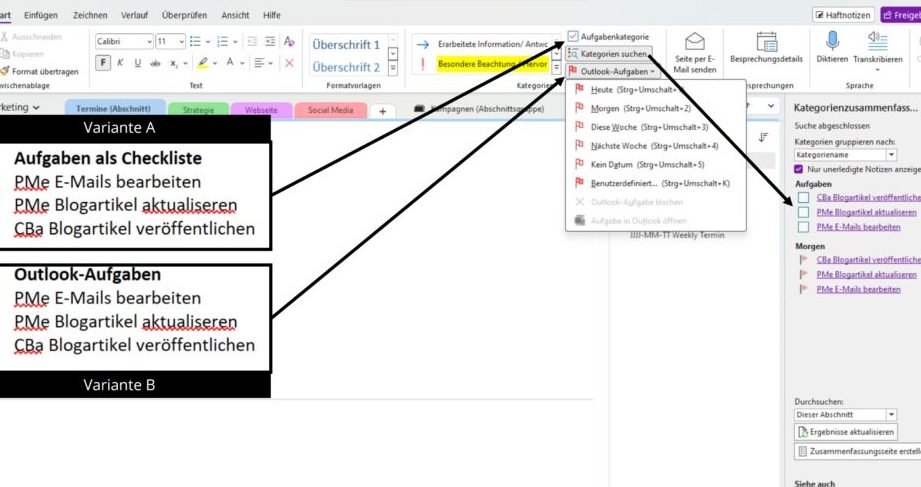
Task: Open the Calibri font name dropdown
Action: [149, 41]
